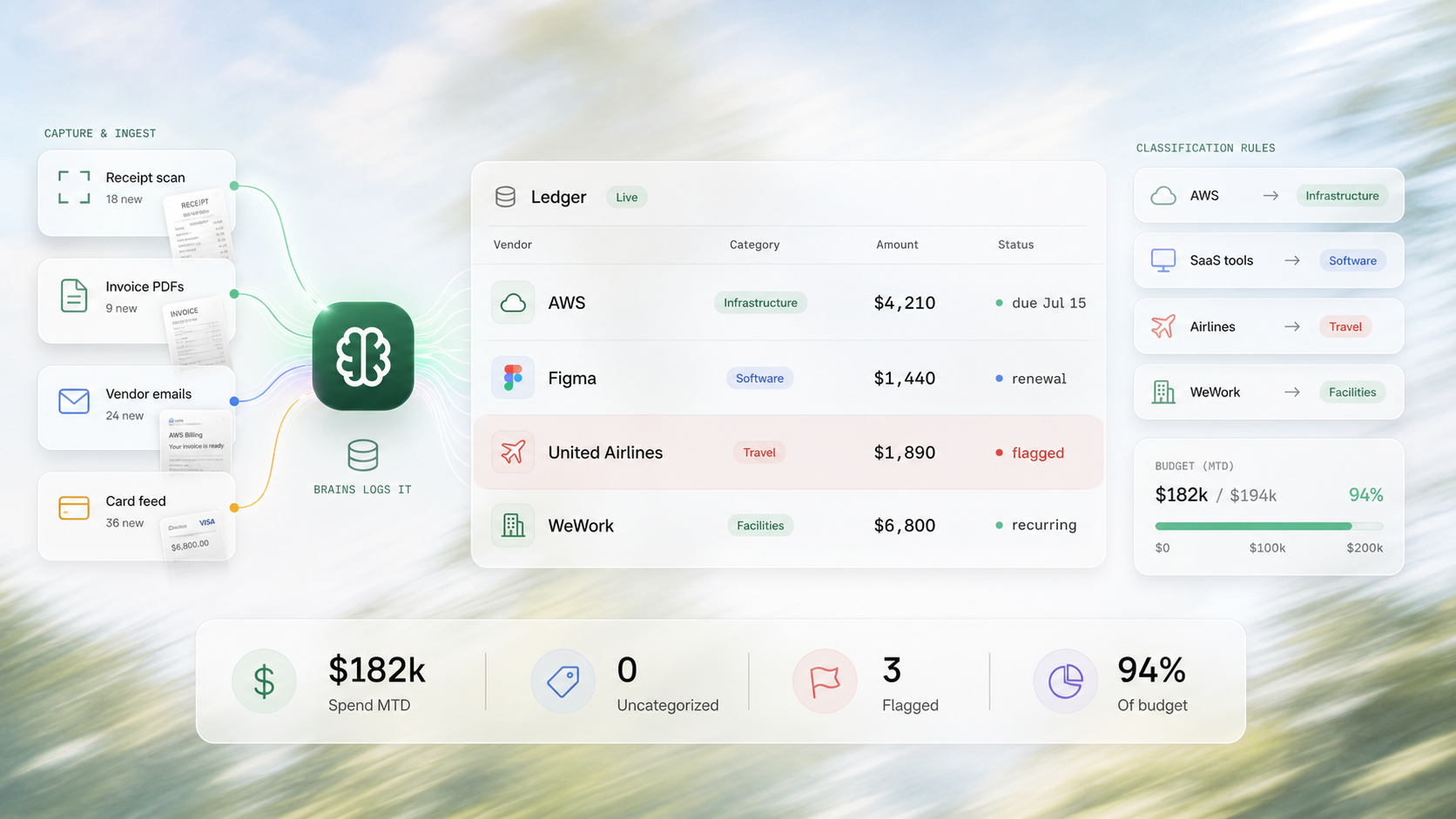Click the pie chart Of budget icon
The height and width of the screenshot is (819, 1456).
[x=1065, y=681]
